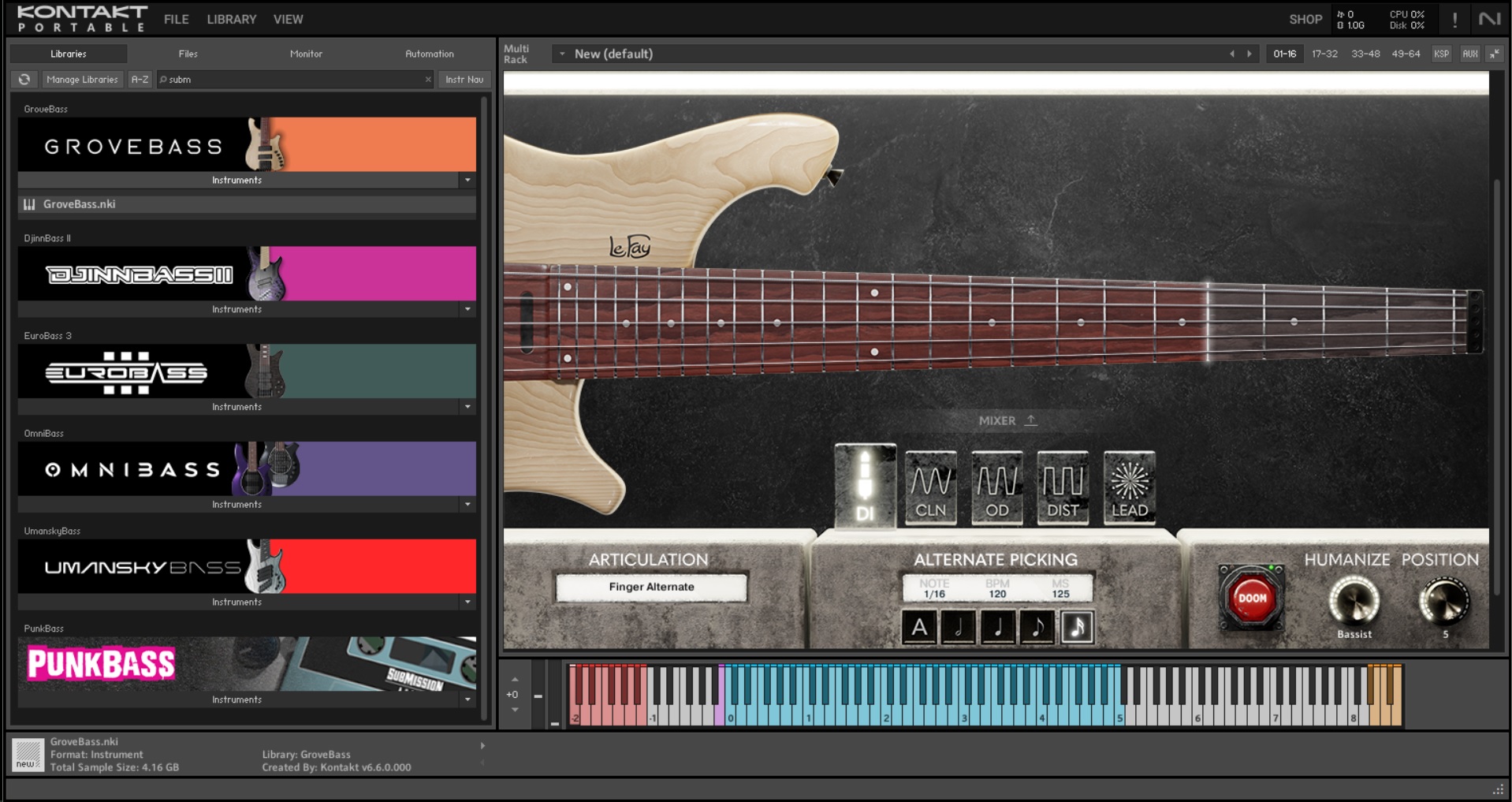Open the GroveBass.nki instrument file

point(79,204)
